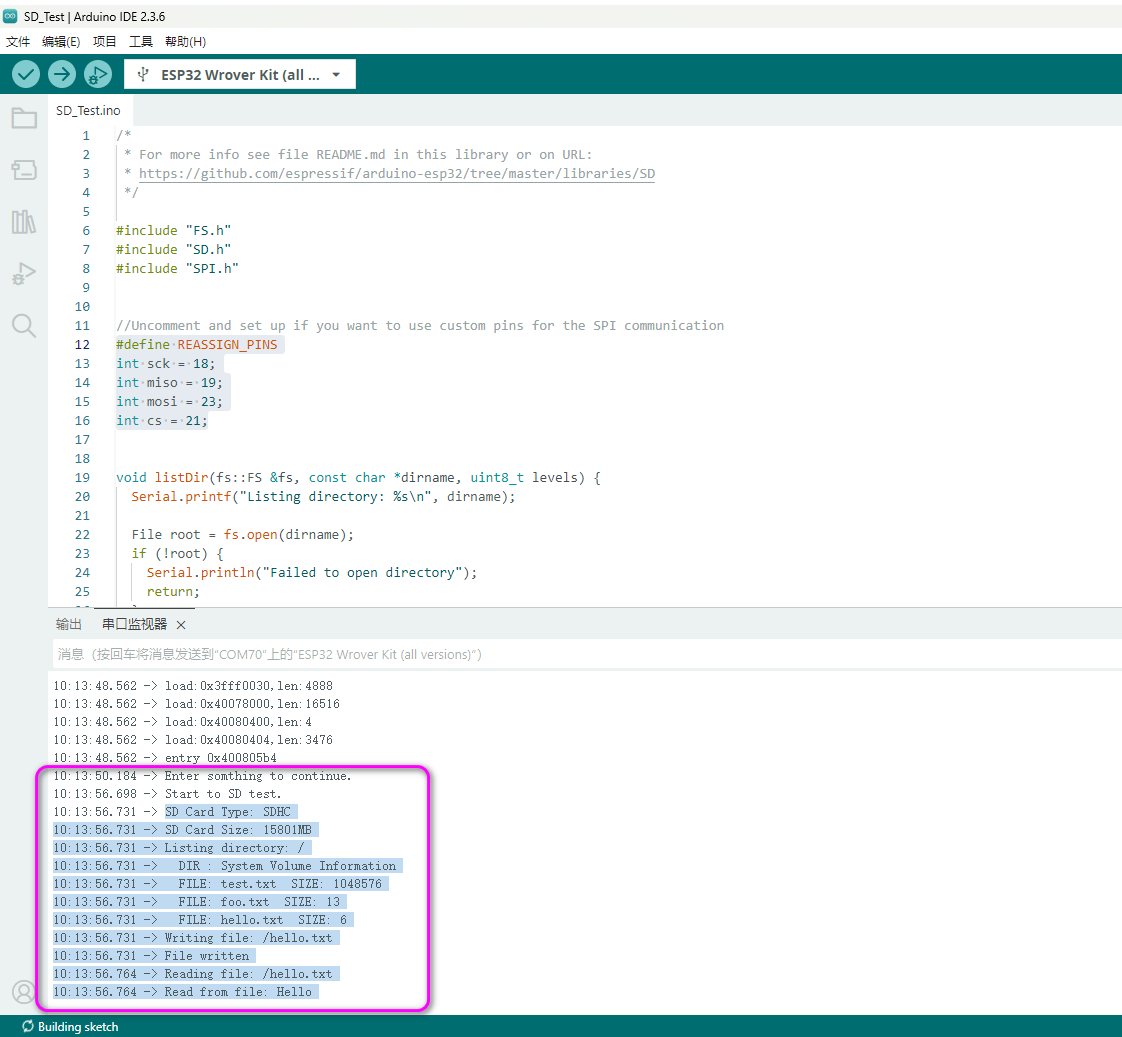The height and width of the screenshot is (1037, 1122).
Task: Click the '#include "SD.h"' line
Action: click(x=173, y=249)
